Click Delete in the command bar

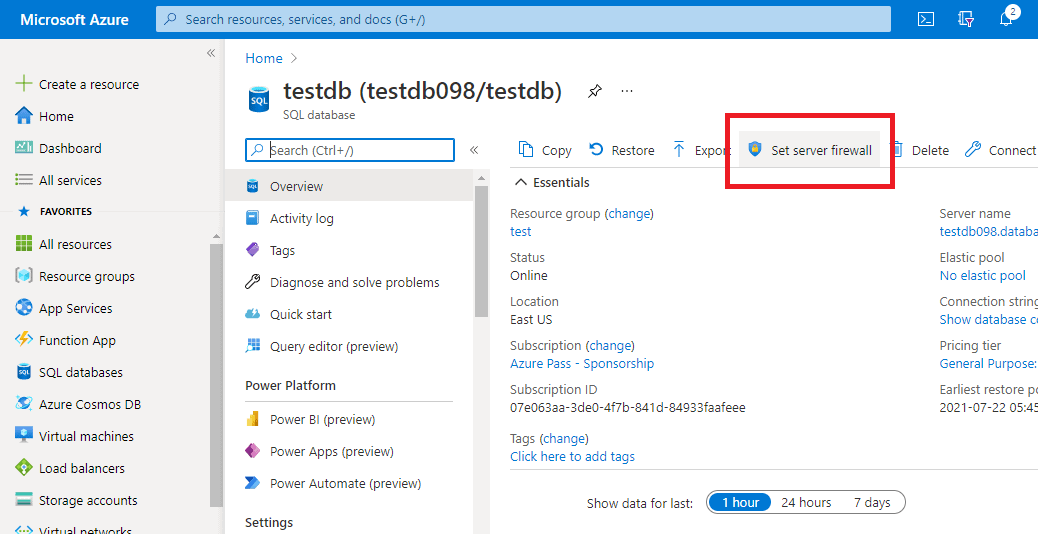[x=919, y=150]
